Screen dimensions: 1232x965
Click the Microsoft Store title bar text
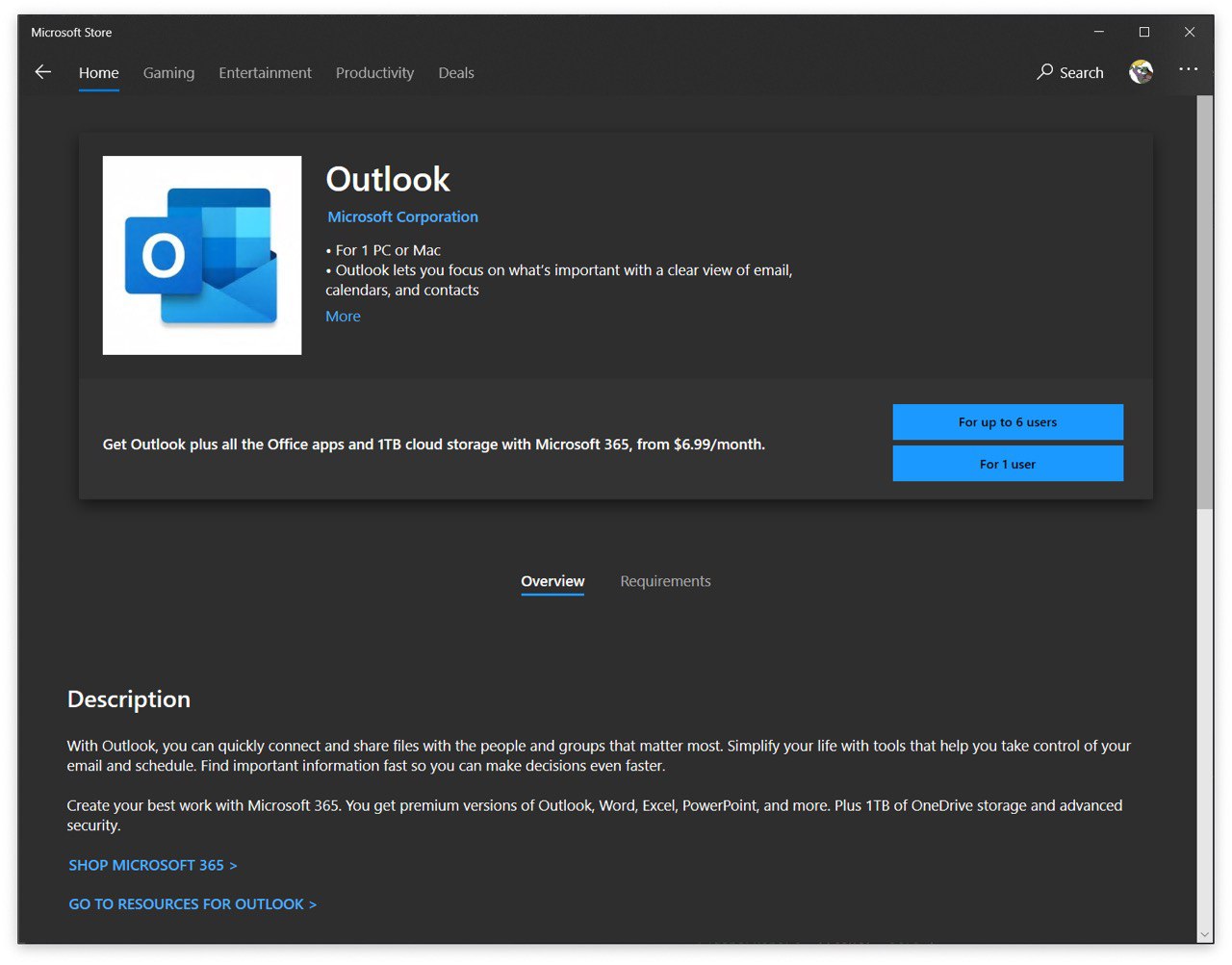[71, 33]
